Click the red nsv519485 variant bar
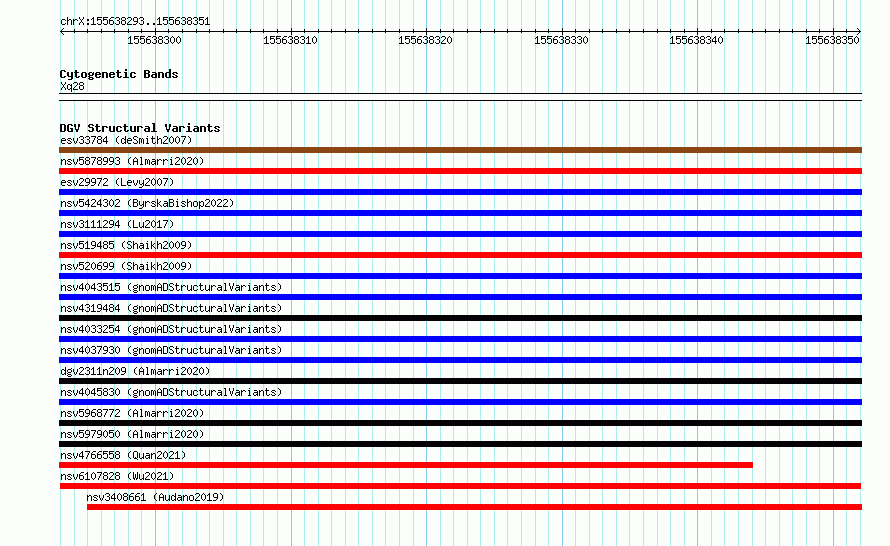 click(x=460, y=255)
